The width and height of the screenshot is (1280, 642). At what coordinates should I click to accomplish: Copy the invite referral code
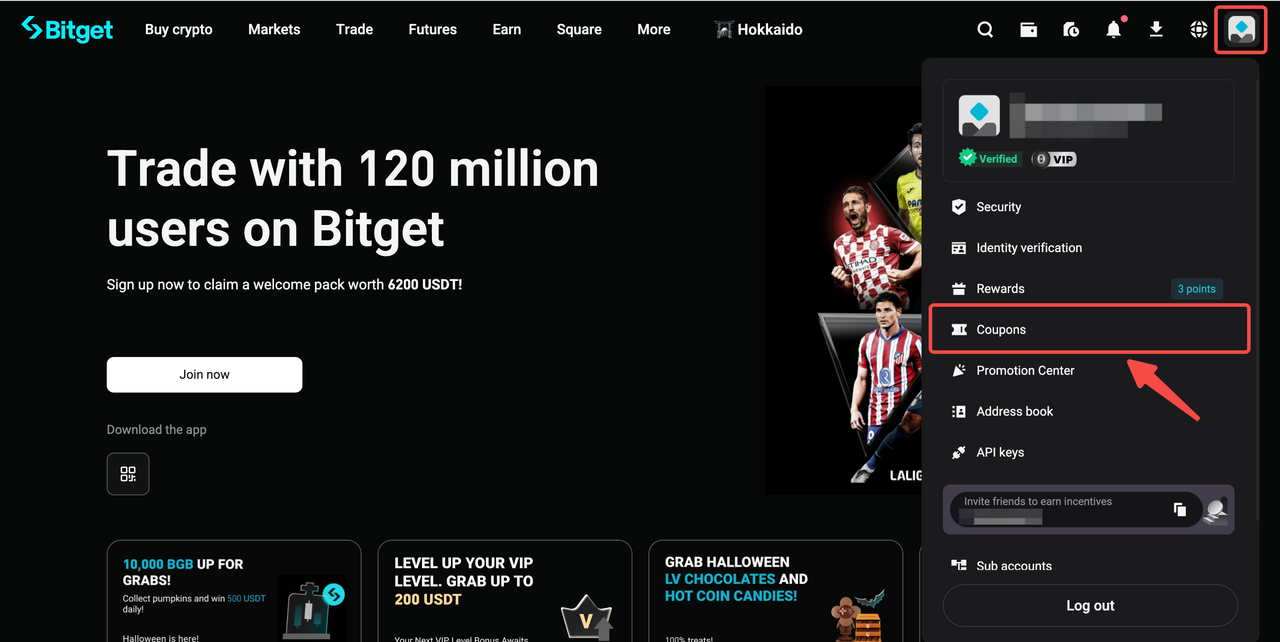coord(1180,509)
